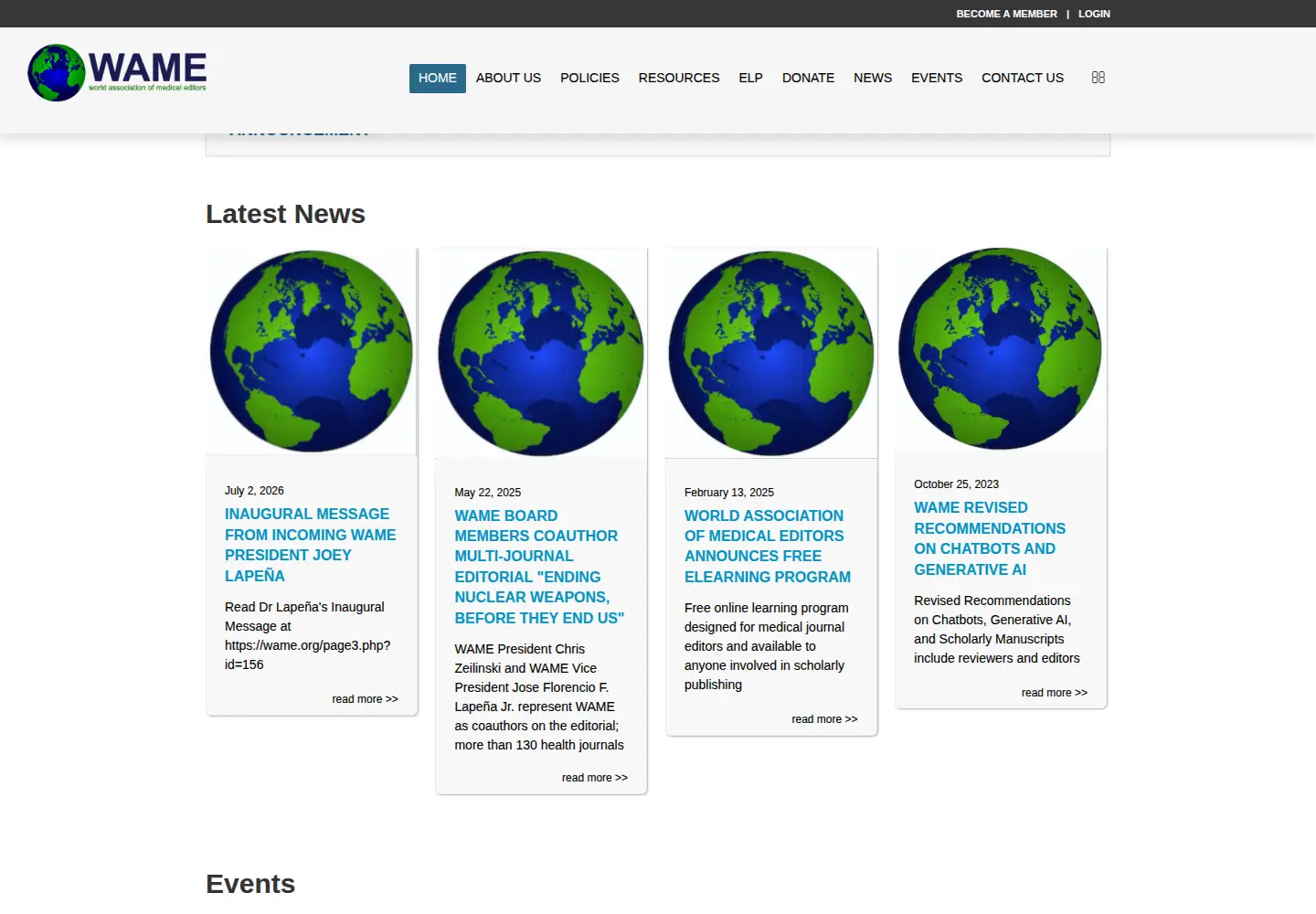Click the 'Free online learning program' description
Viewport: 1316px width, 914px height.
(x=767, y=646)
